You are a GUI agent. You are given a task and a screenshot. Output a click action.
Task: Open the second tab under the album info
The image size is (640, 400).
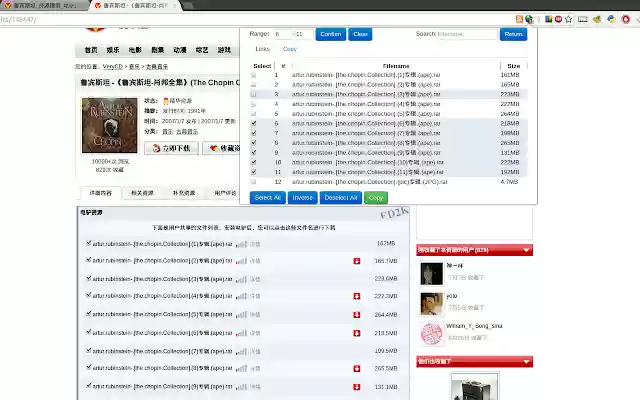[142, 193]
